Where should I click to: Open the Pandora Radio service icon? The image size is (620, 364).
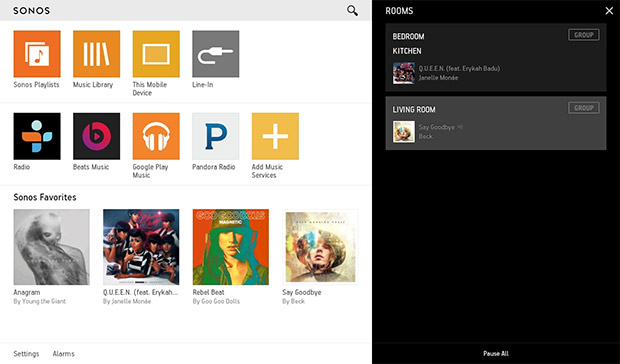[216, 136]
